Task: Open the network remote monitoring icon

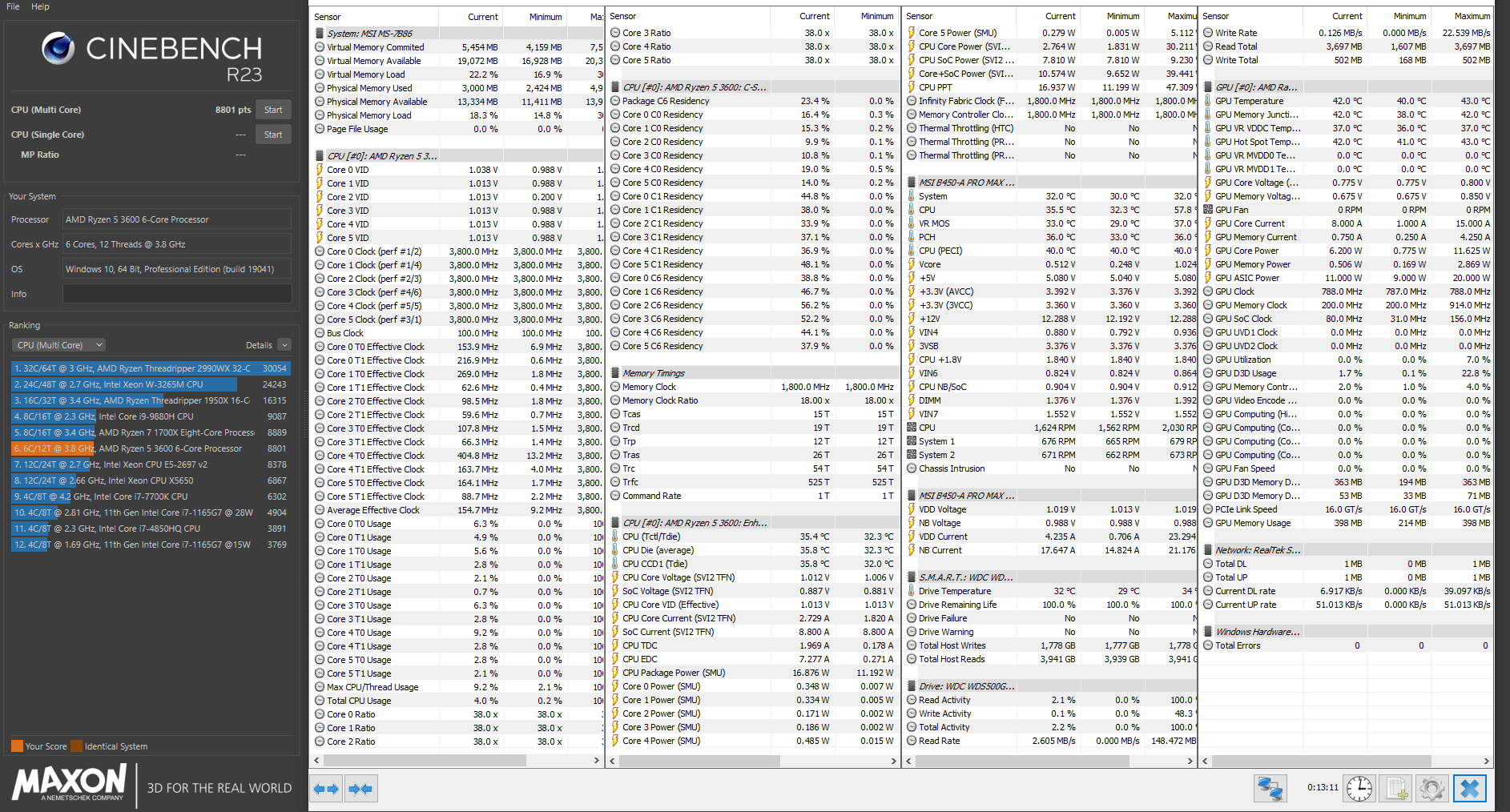Action: [1270, 789]
